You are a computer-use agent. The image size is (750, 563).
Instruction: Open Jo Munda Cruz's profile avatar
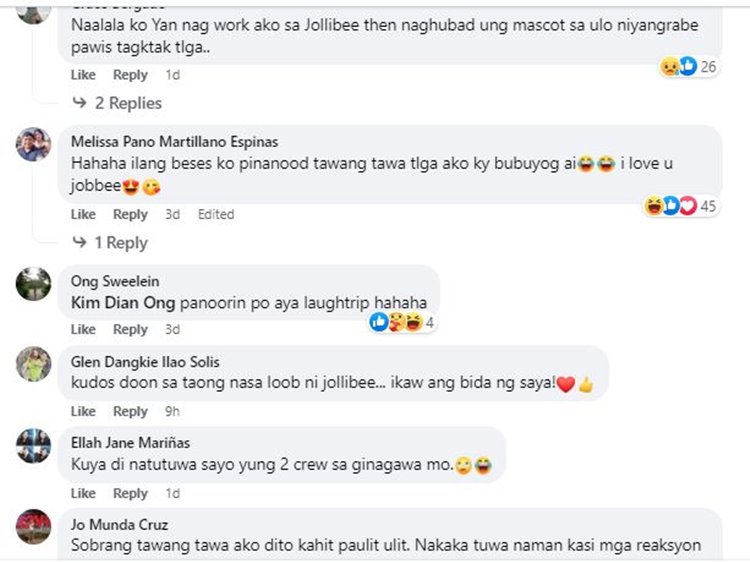coord(33,526)
